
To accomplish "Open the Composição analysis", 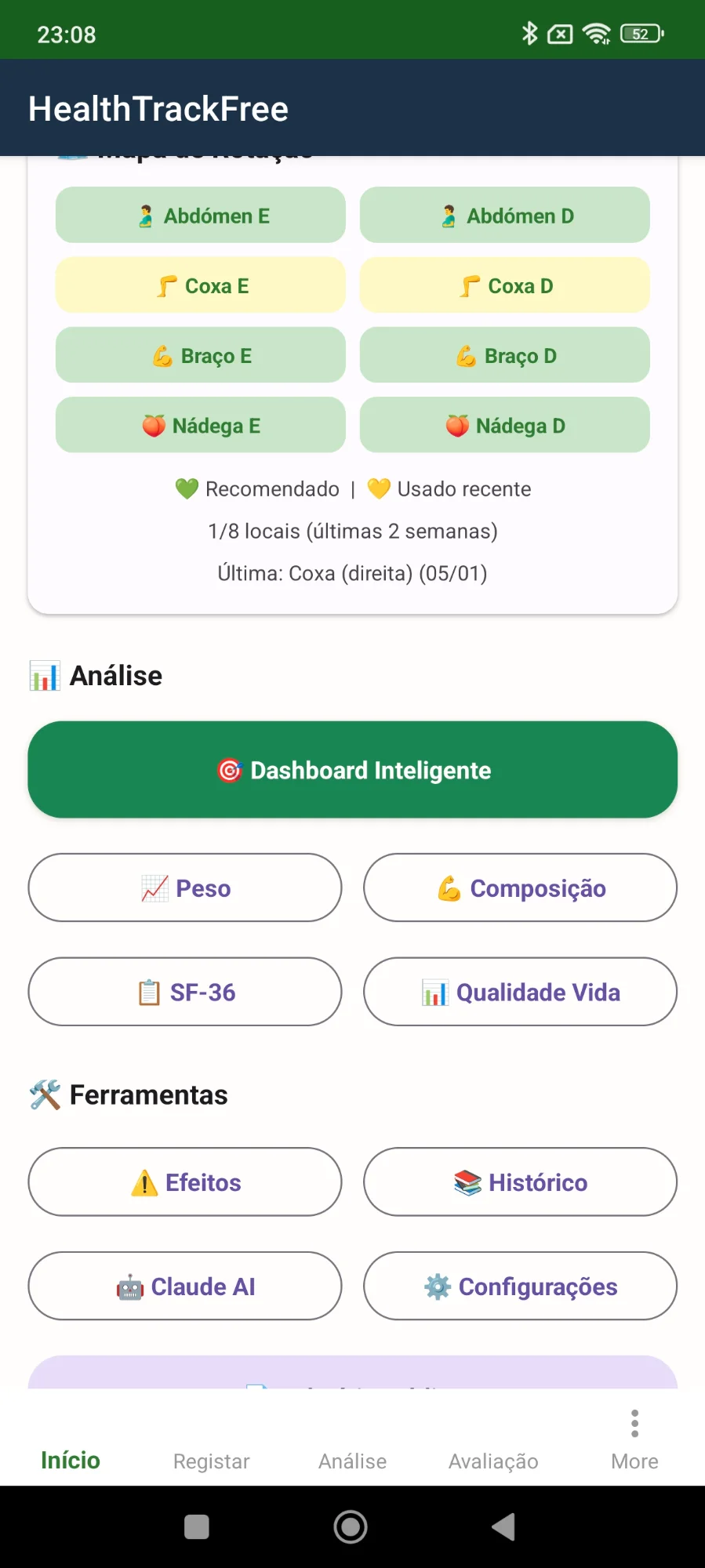I will click(x=520, y=887).
